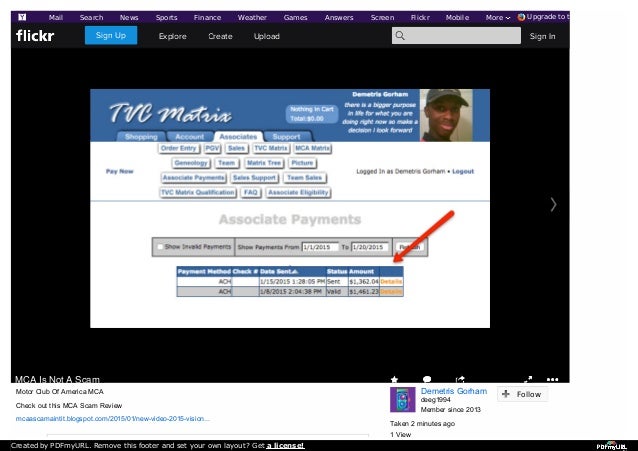The height and width of the screenshot is (451, 638).
Task: Click the PDFmyURL logo in footer
Action: pyautogui.click(x=612, y=446)
